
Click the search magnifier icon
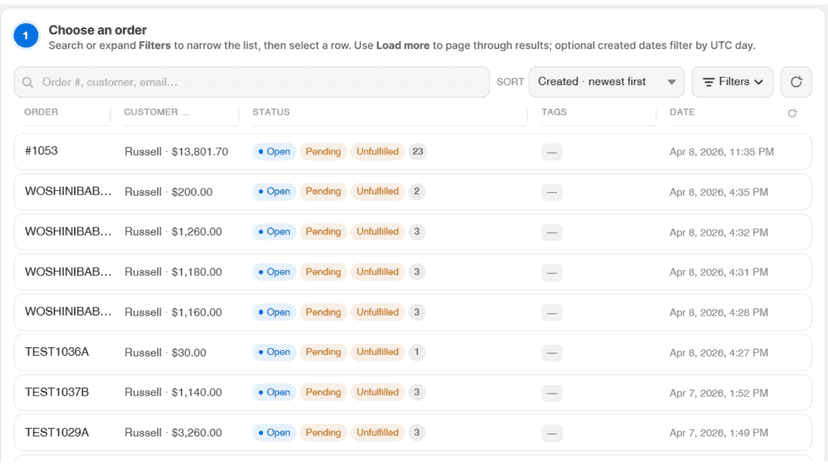(28, 82)
